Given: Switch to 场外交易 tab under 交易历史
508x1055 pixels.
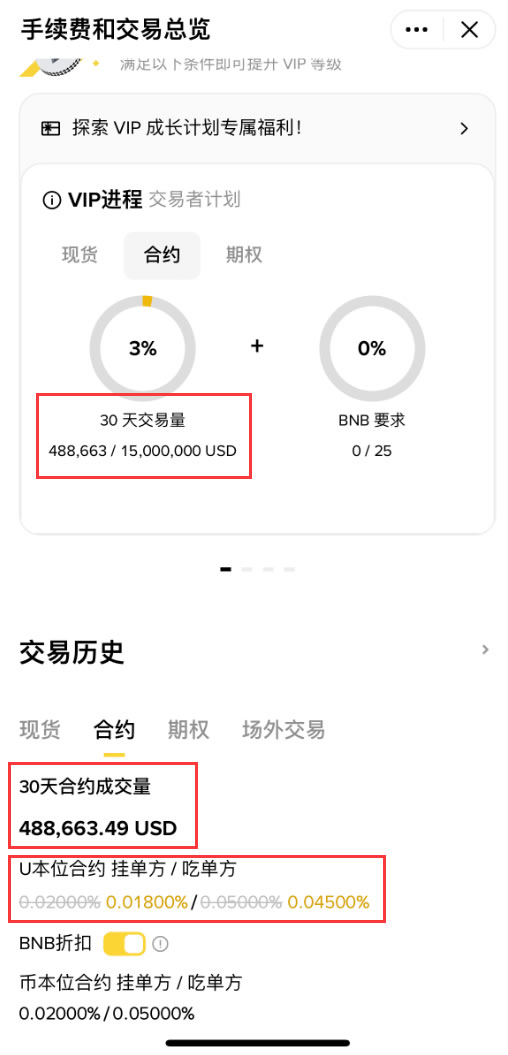Looking at the screenshot, I should (x=283, y=729).
